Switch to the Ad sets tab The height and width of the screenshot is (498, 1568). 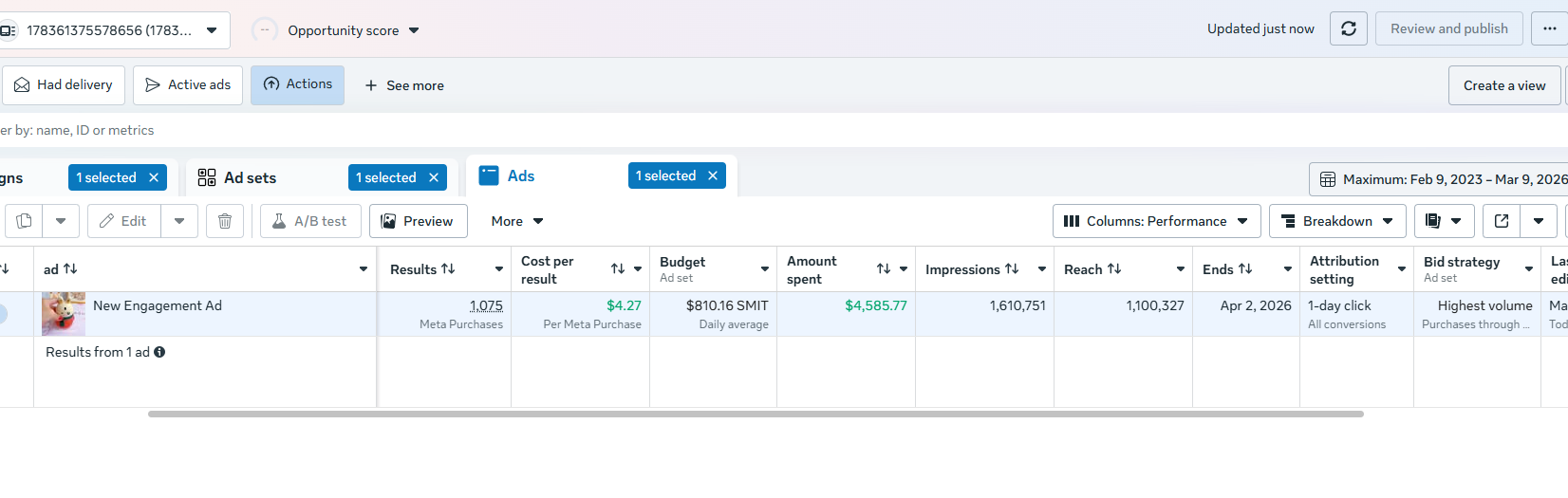point(250,177)
